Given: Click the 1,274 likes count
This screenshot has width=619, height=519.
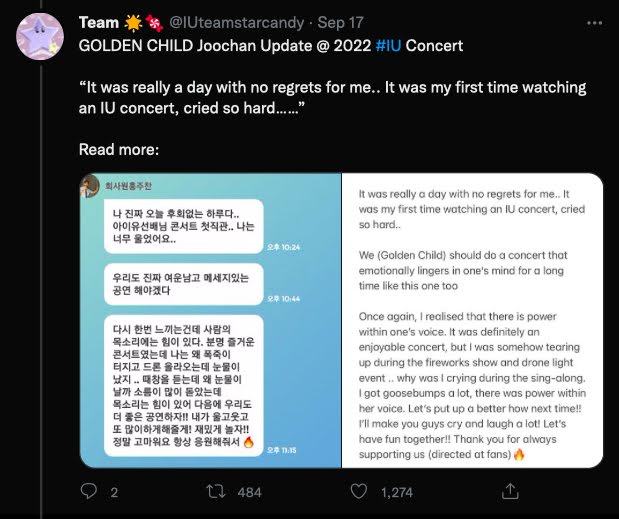Looking at the screenshot, I should [x=397, y=493].
